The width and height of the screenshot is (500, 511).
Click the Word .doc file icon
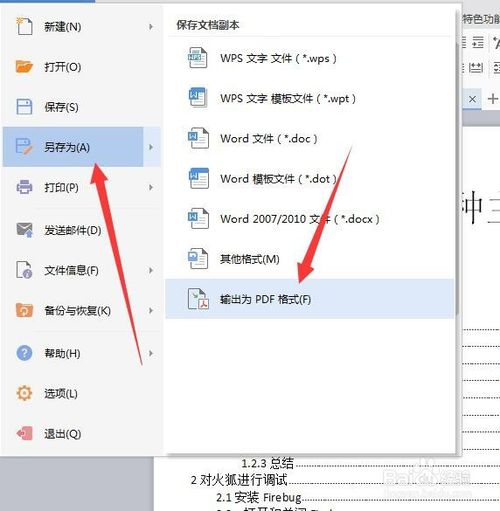198,138
